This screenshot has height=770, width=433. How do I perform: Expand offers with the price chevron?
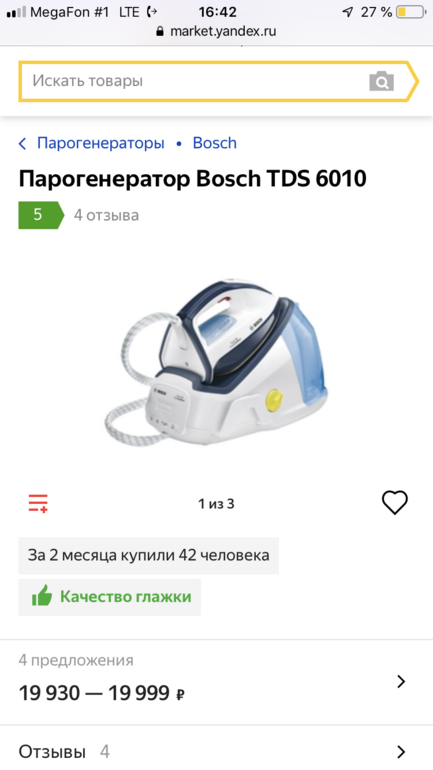(401, 682)
